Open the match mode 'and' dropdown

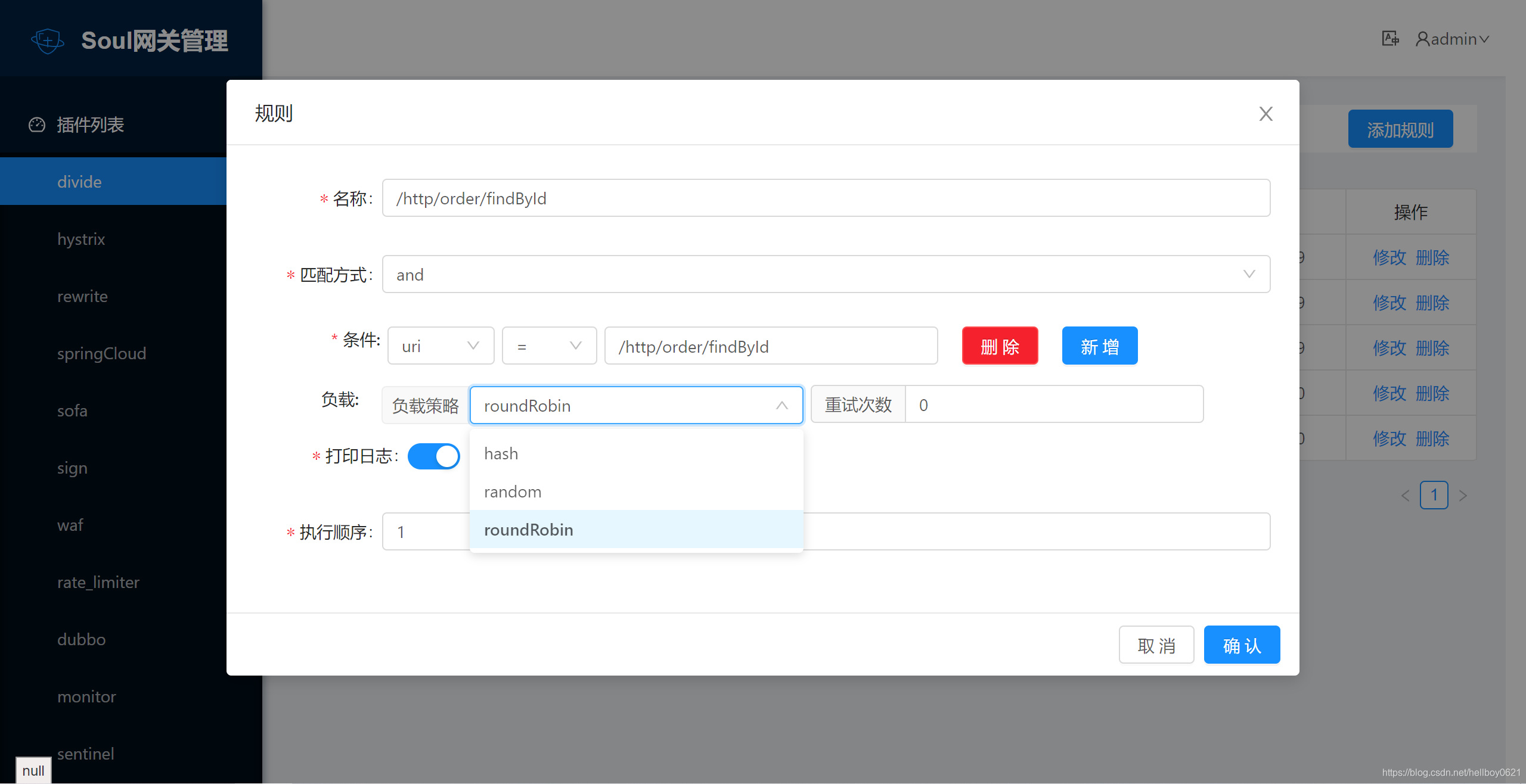[x=826, y=275]
